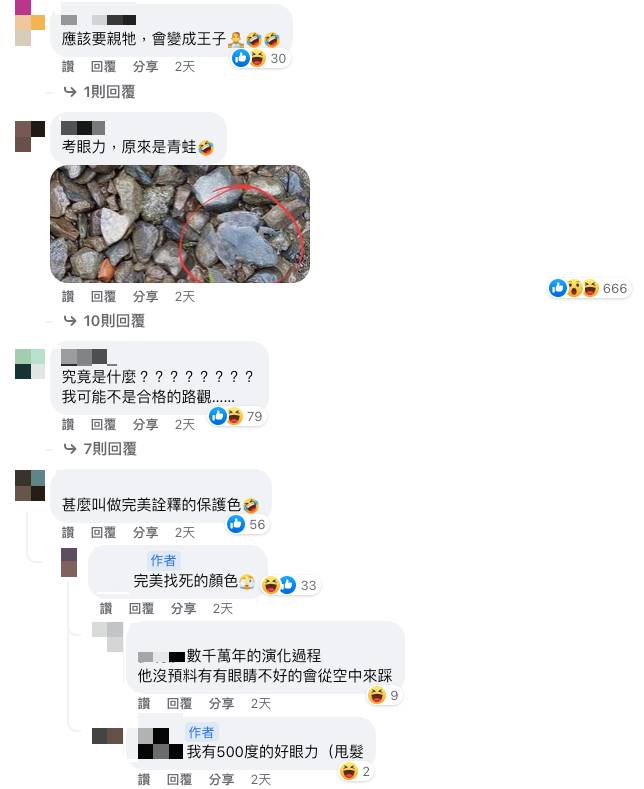
Task: Click the thumbs-up reaction icon beside 56
Action: [235, 524]
